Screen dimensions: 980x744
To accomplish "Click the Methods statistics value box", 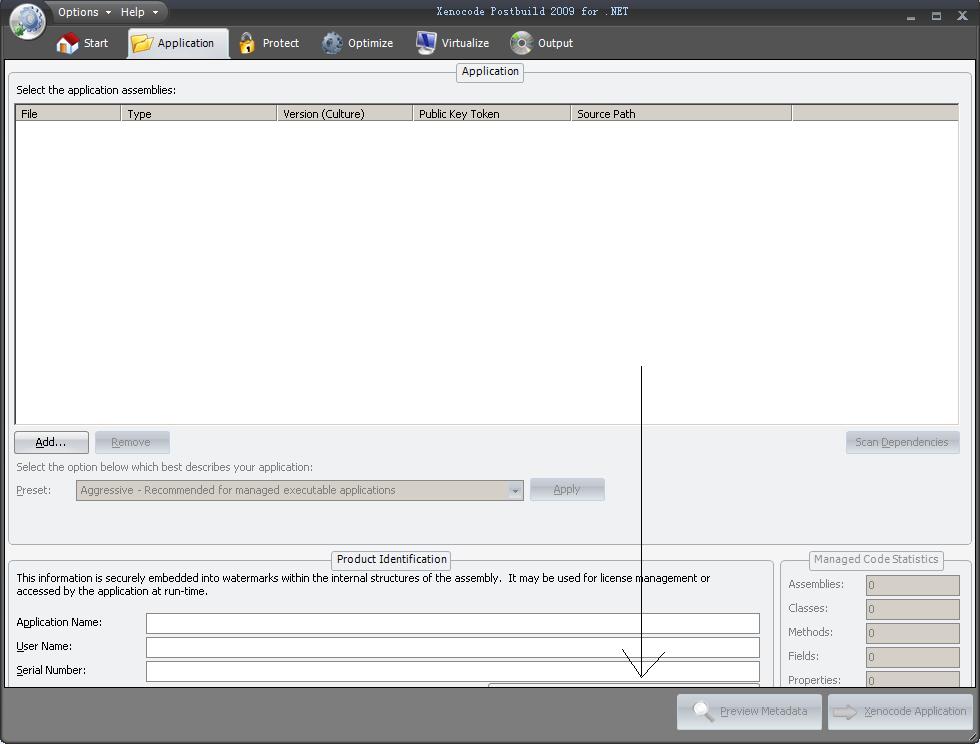I will [912, 633].
